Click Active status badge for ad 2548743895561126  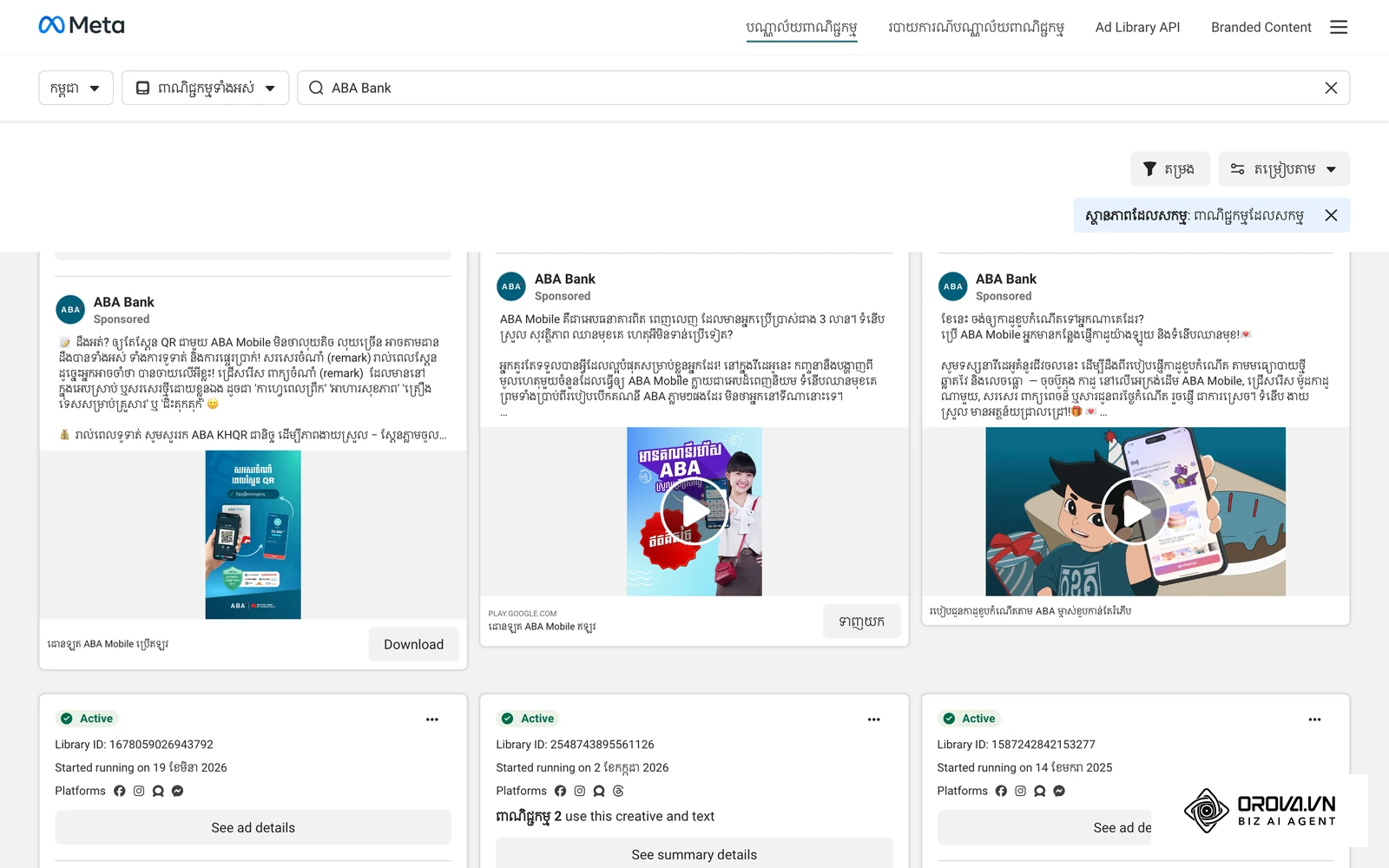pyautogui.click(x=528, y=719)
